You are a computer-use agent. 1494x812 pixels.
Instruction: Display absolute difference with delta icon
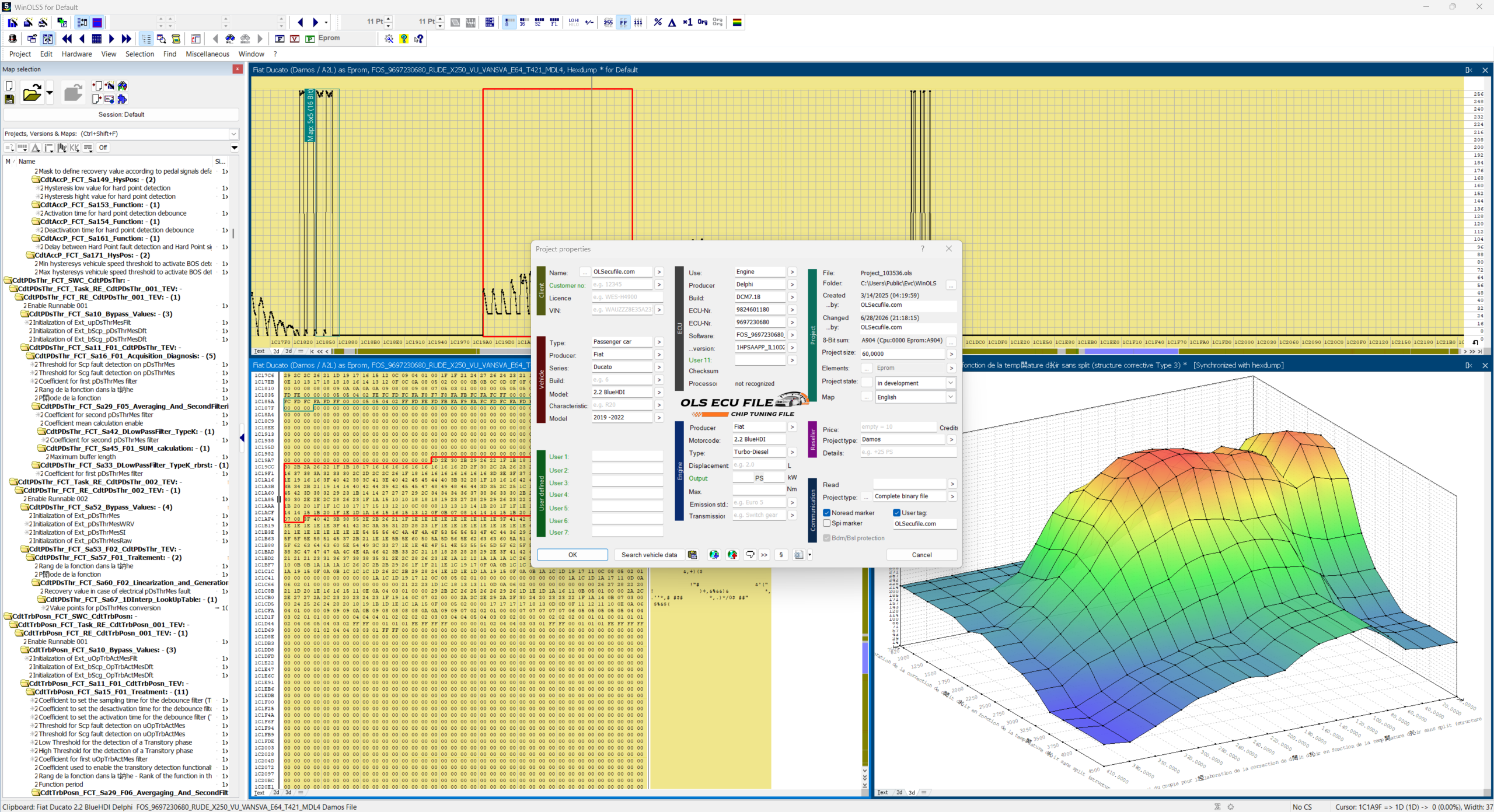click(672, 22)
